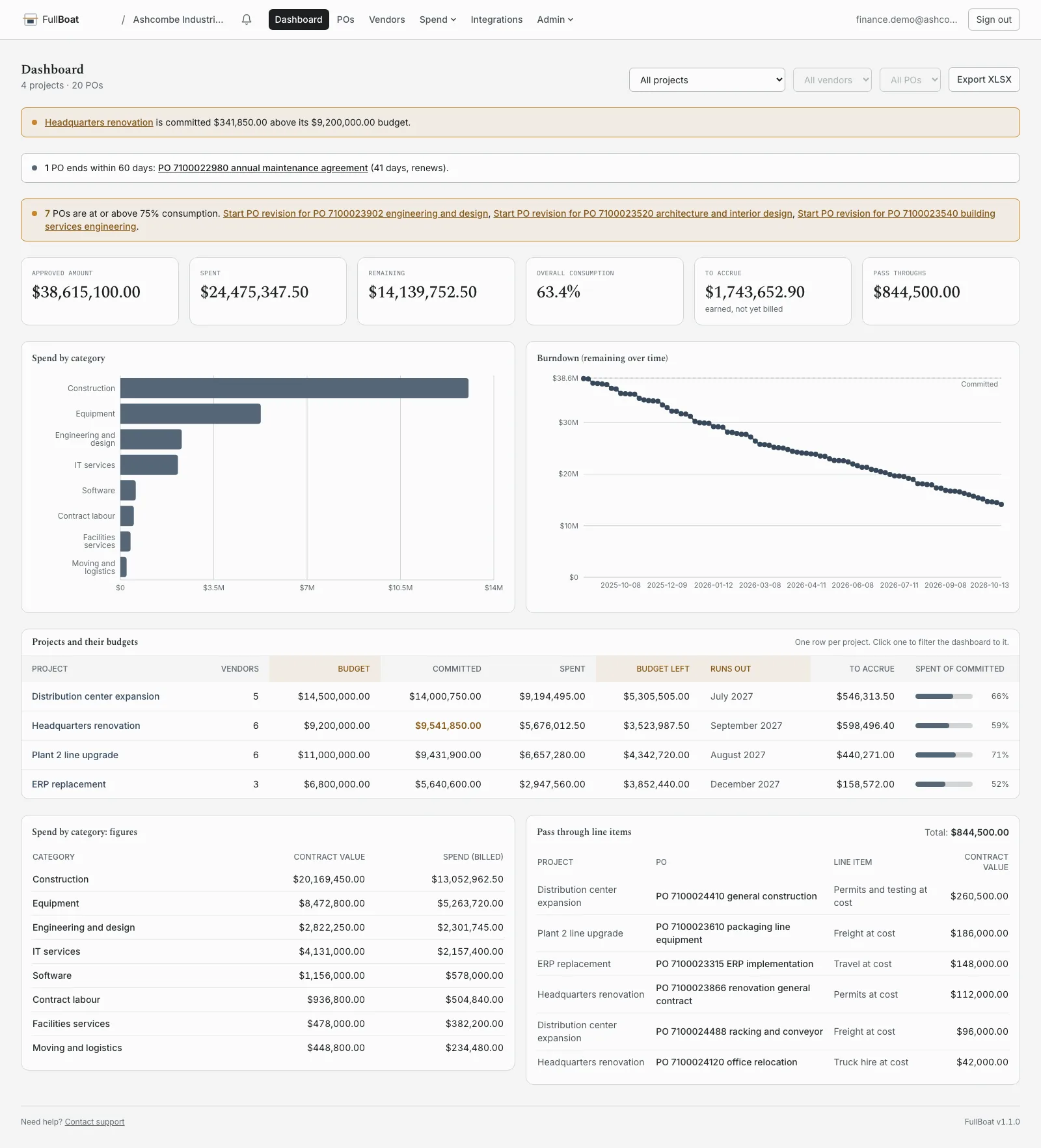Click the FullBoat logo icon

click(x=30, y=20)
